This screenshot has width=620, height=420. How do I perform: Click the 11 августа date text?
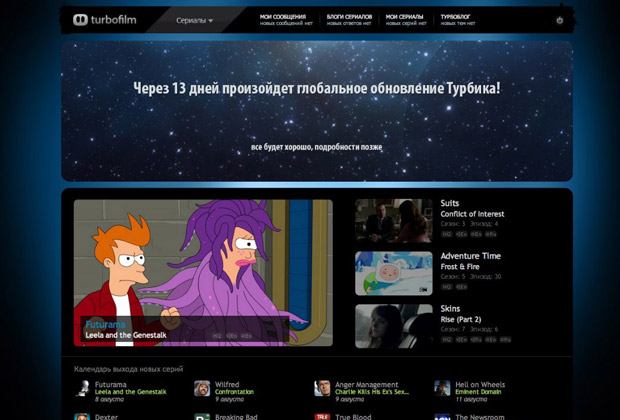coord(471,399)
